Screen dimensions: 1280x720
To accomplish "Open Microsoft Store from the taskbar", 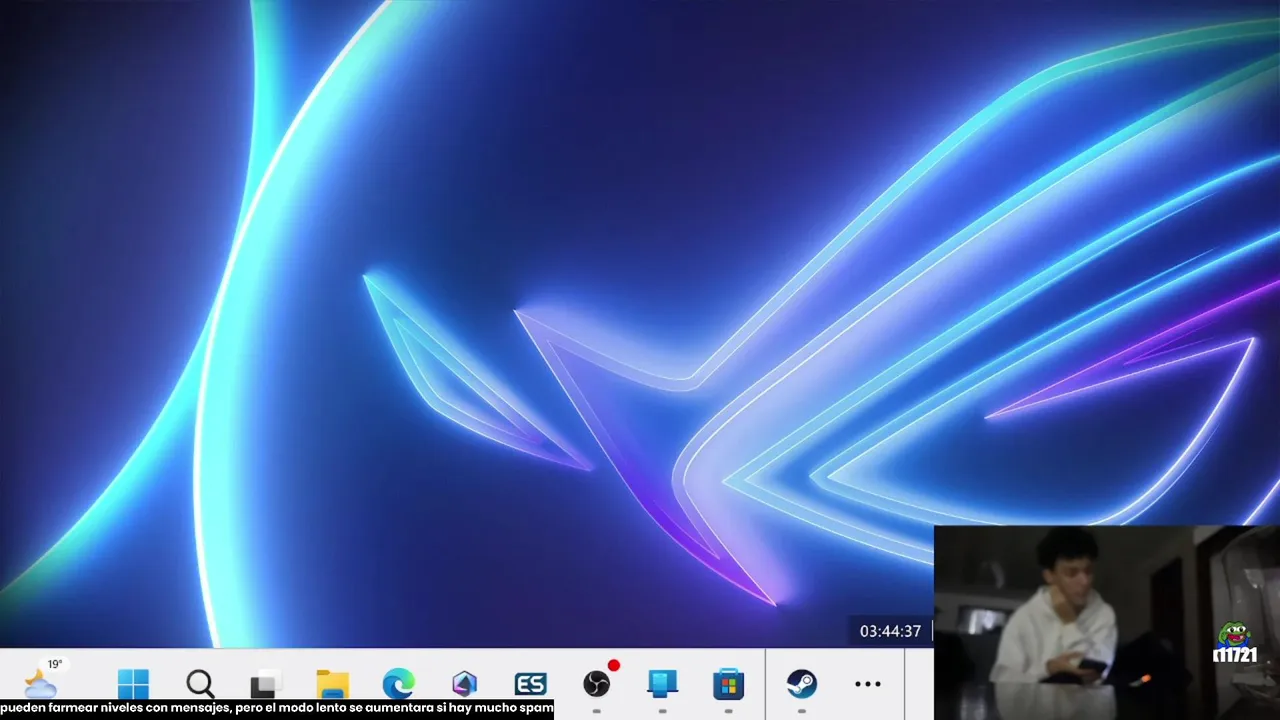I will click(728, 684).
